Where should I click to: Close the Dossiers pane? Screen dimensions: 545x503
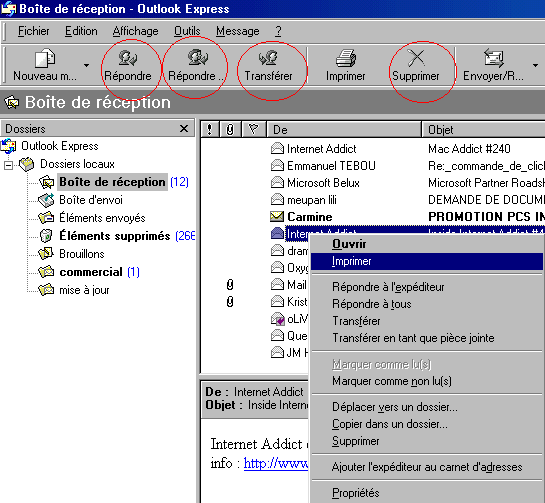pyautogui.click(x=184, y=129)
